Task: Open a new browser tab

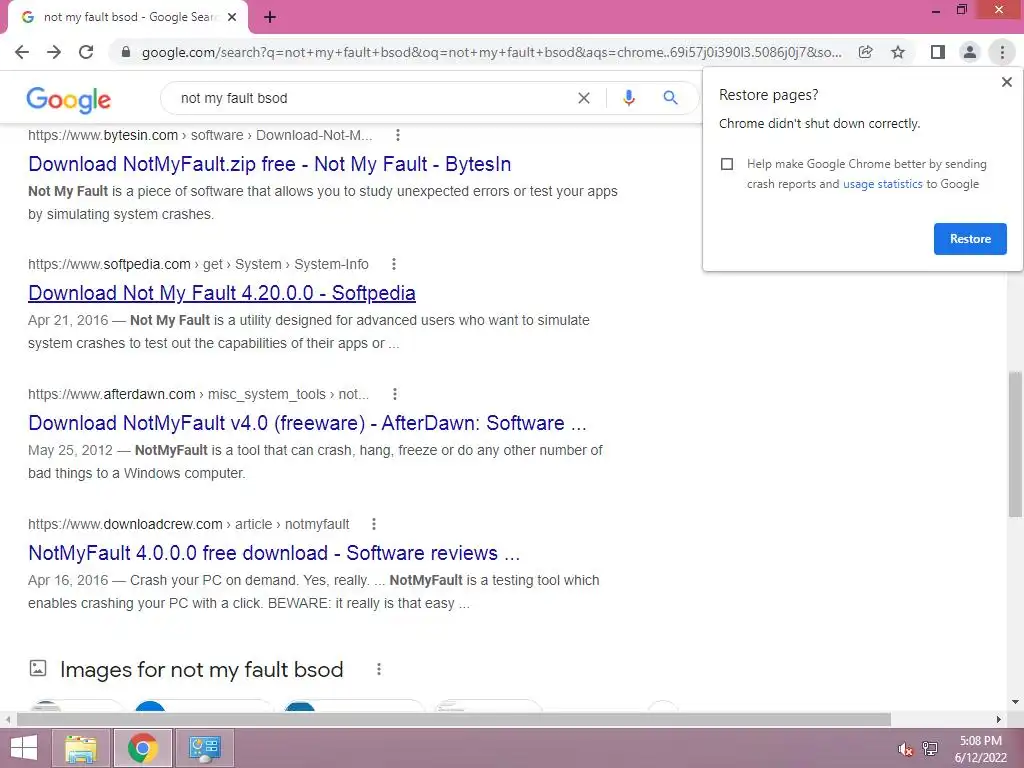Action: [270, 18]
